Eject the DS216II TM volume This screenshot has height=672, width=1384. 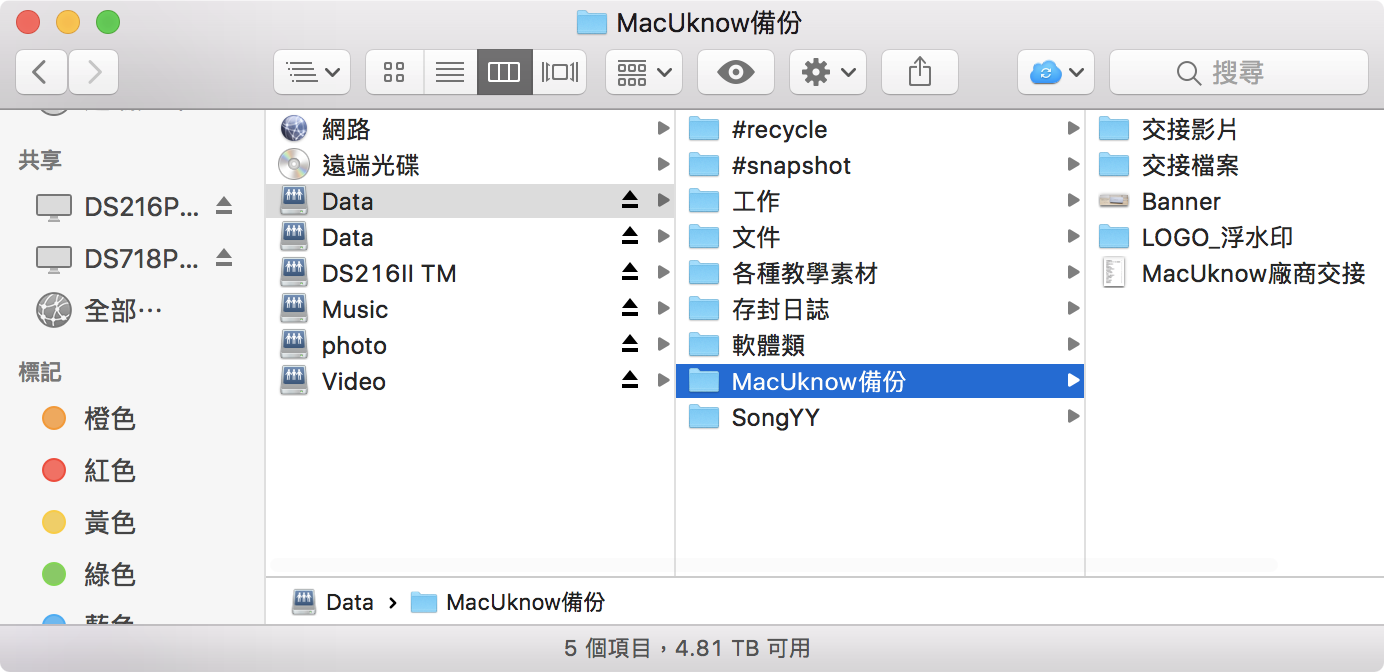[629, 274]
